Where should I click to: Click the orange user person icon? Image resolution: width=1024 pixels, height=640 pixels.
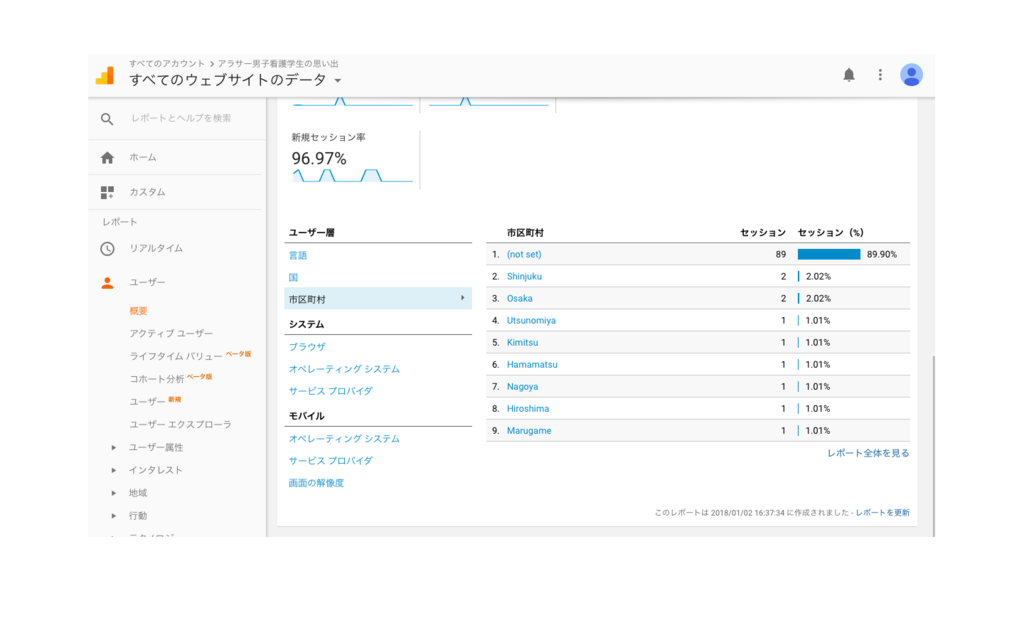click(x=107, y=283)
